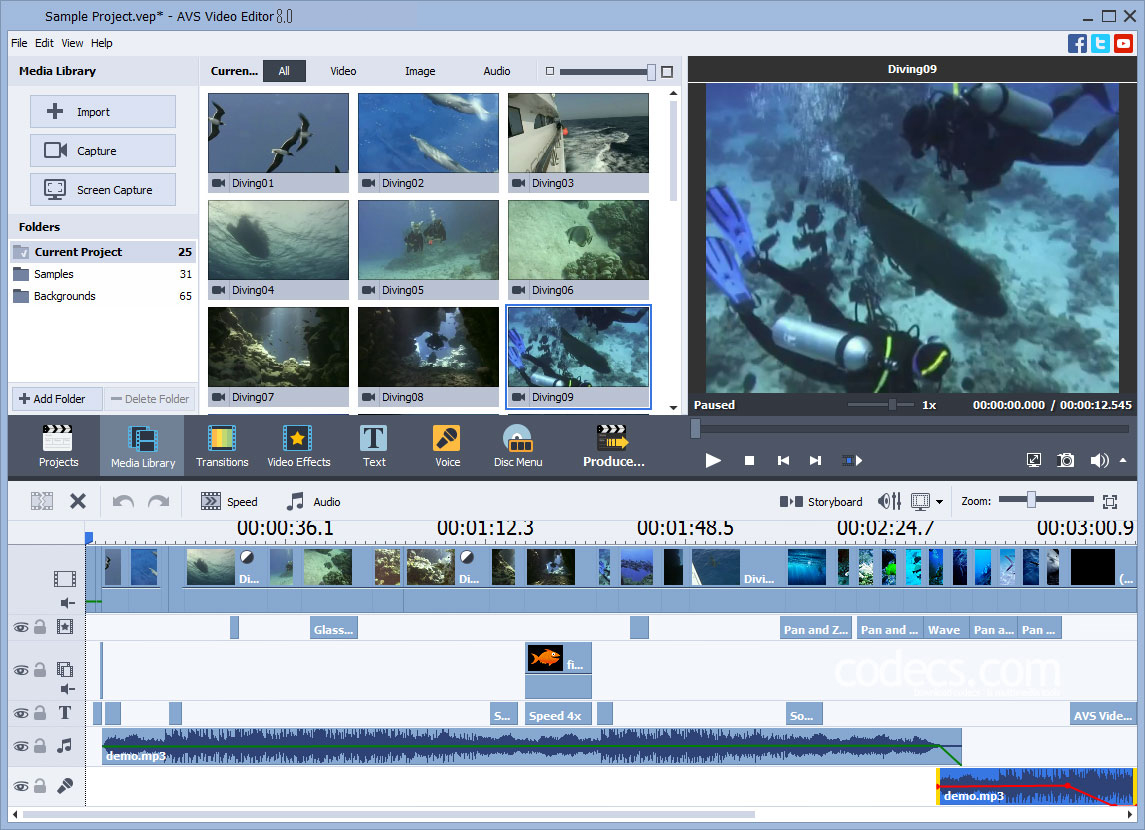Open the Video Effects panel

(x=299, y=445)
